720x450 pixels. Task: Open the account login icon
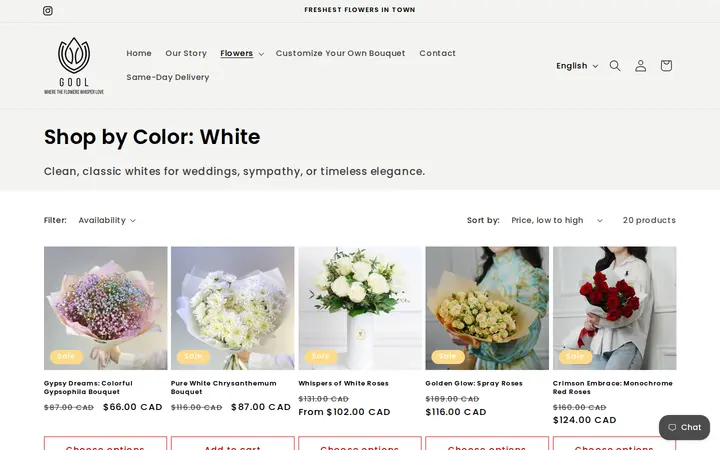[641, 66]
